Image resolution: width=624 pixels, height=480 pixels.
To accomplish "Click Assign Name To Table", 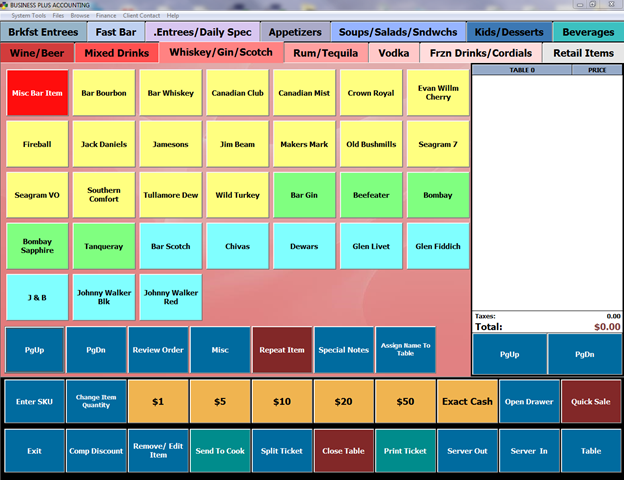I will tap(406, 350).
